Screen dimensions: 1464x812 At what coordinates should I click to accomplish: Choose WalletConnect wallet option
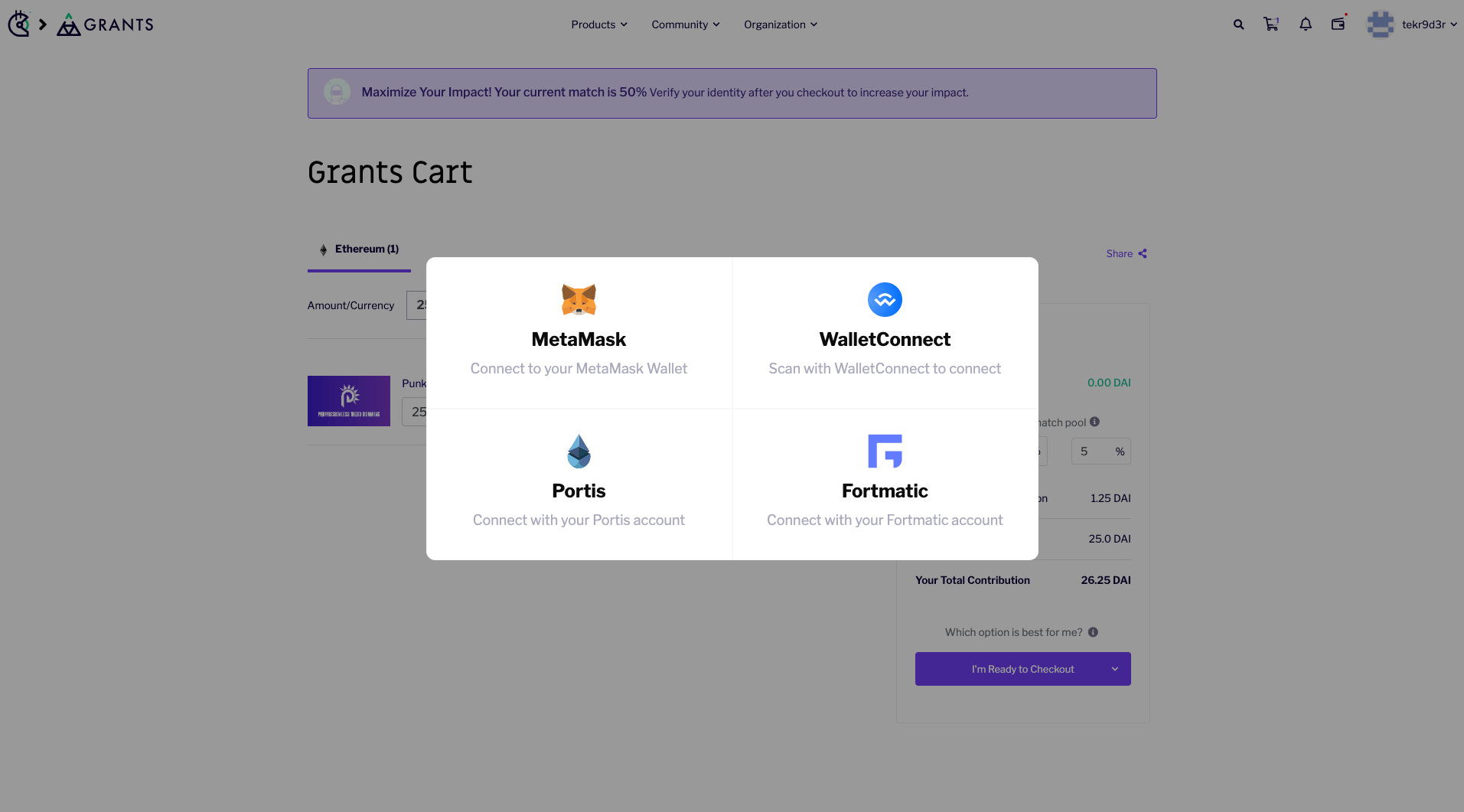[x=885, y=333]
